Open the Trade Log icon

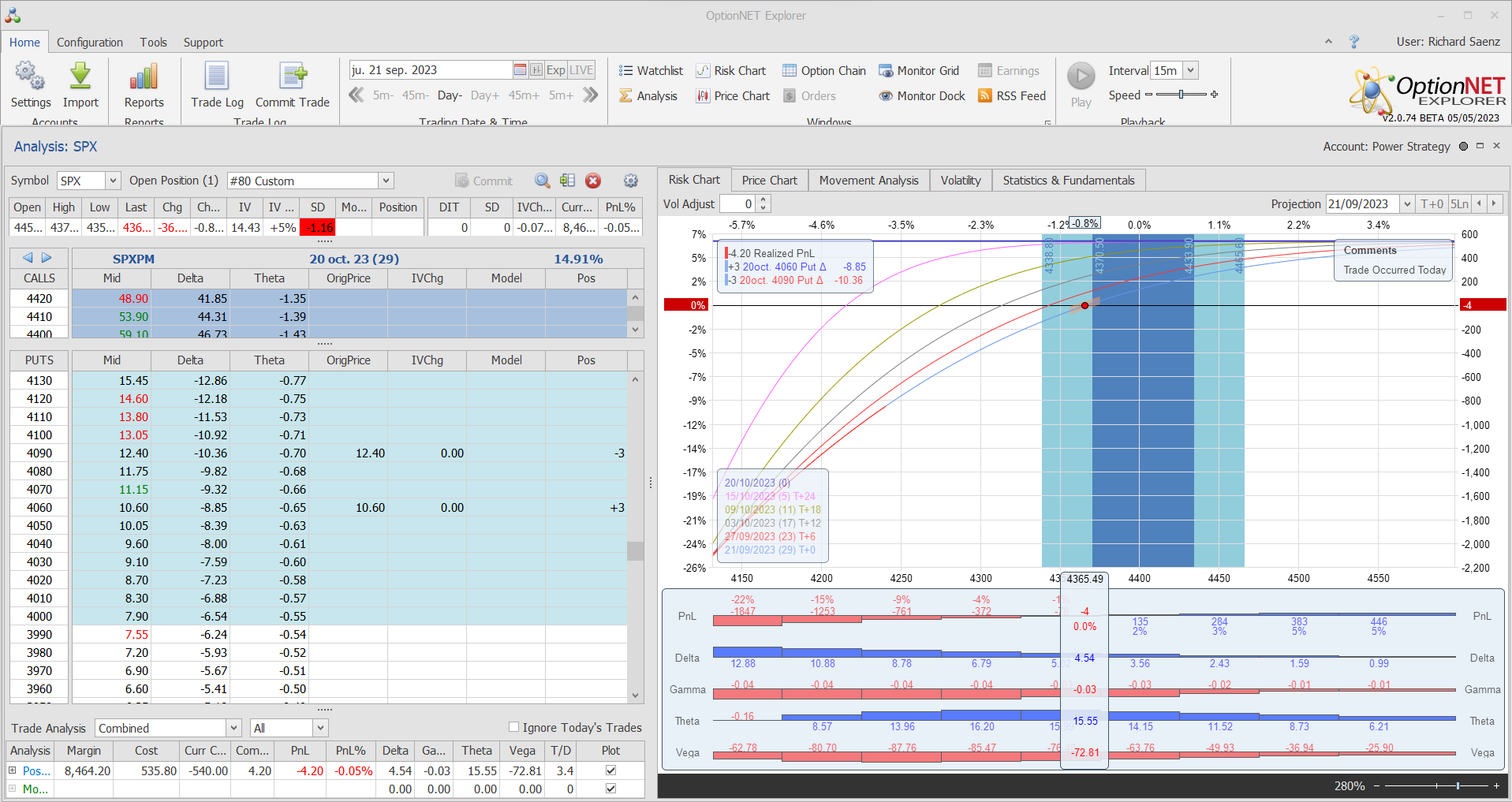[x=217, y=77]
